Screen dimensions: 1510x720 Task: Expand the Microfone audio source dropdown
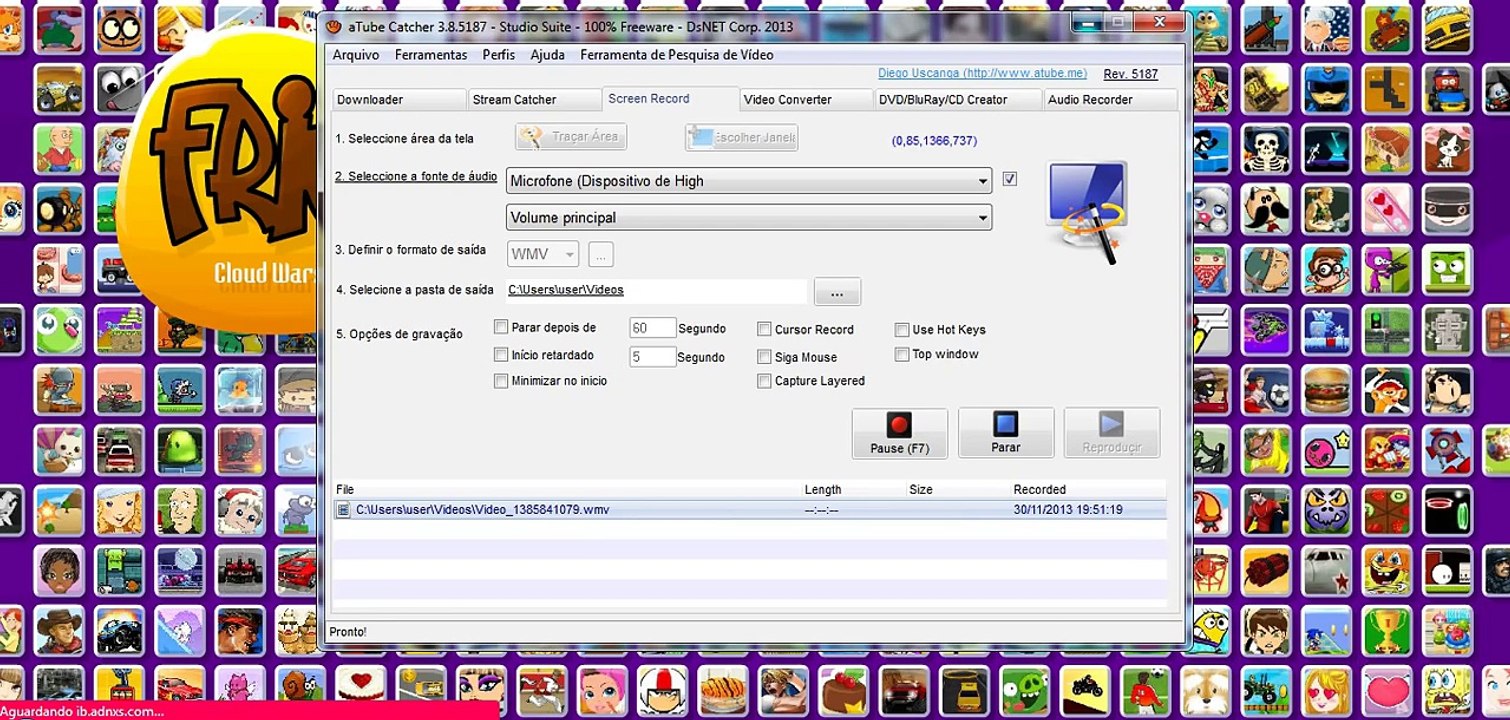click(749, 181)
